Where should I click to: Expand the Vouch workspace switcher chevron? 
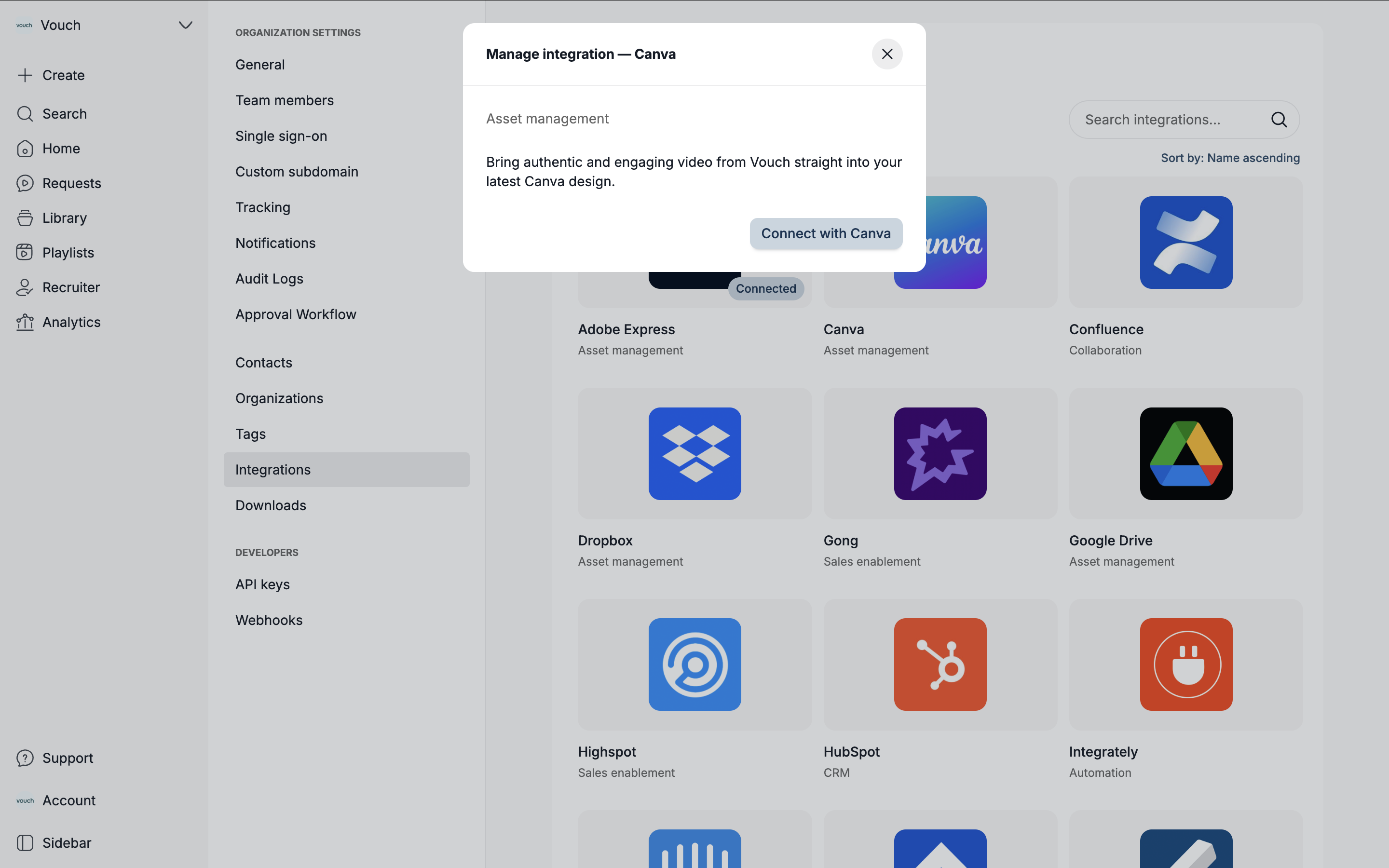185,25
